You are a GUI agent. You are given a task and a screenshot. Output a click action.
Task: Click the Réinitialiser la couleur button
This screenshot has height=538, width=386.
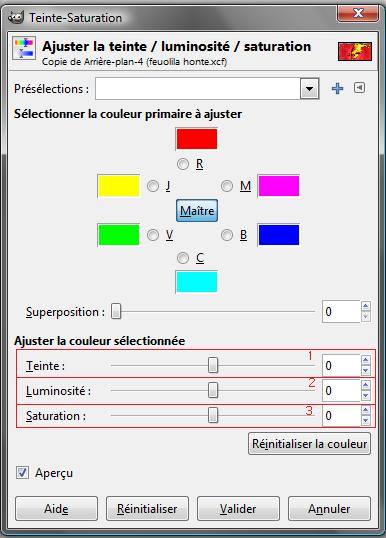tap(309, 444)
